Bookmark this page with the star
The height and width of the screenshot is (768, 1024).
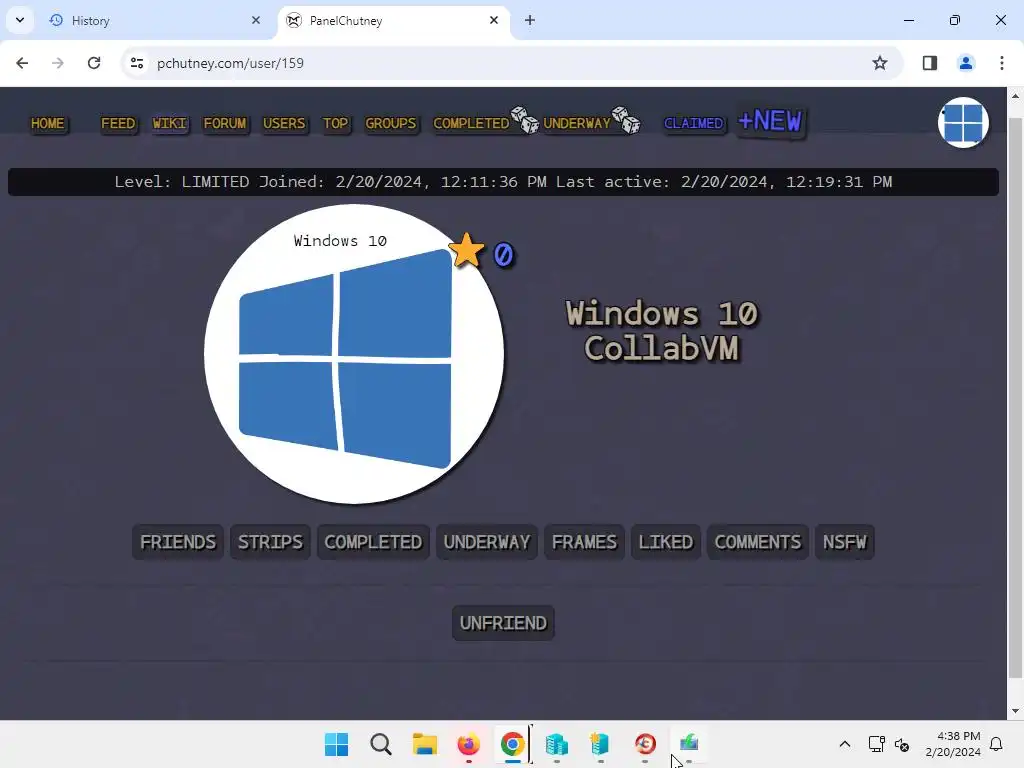pyautogui.click(x=880, y=63)
